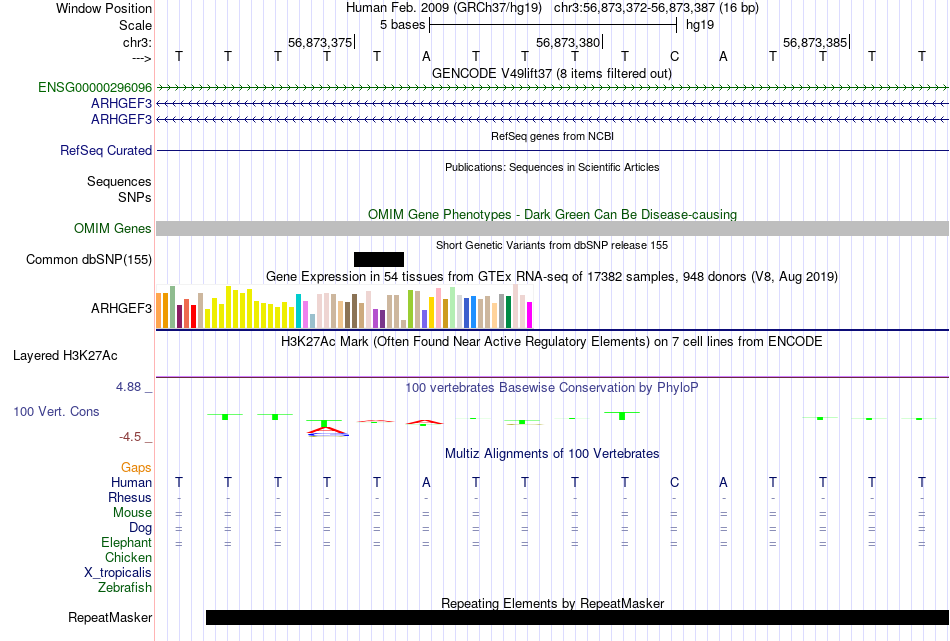
Task: Click the Scale label
Action: coord(136,25)
